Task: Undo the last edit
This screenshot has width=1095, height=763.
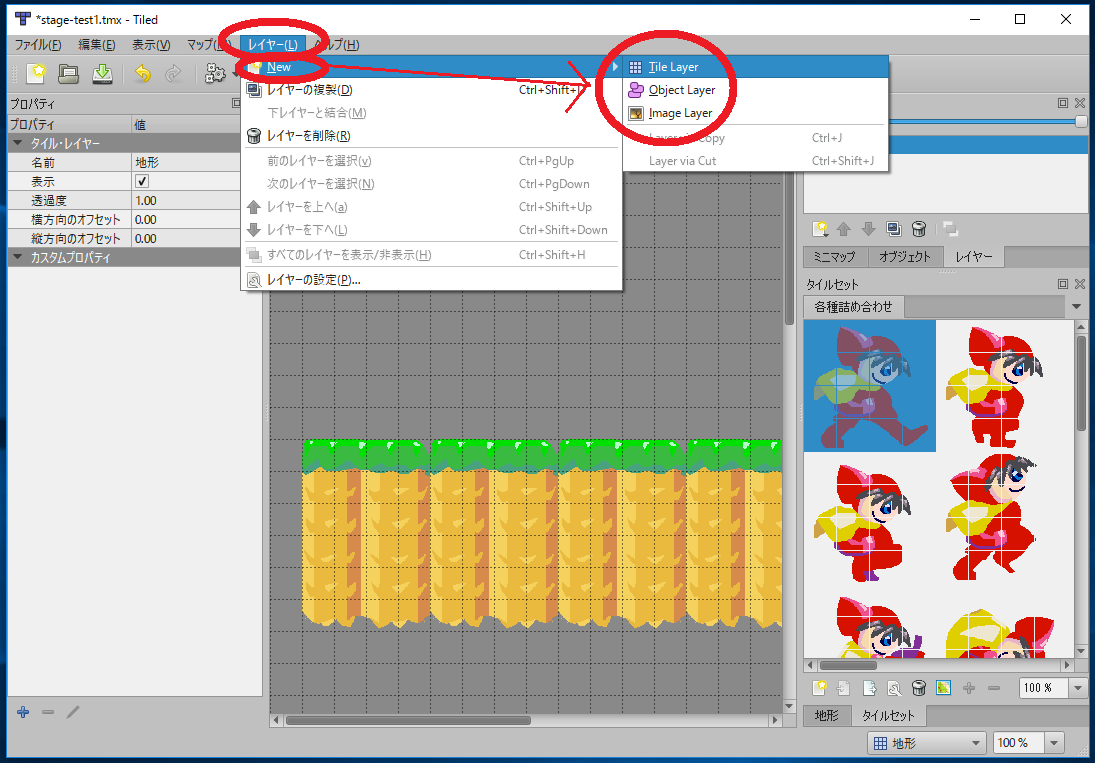Action: click(x=140, y=75)
